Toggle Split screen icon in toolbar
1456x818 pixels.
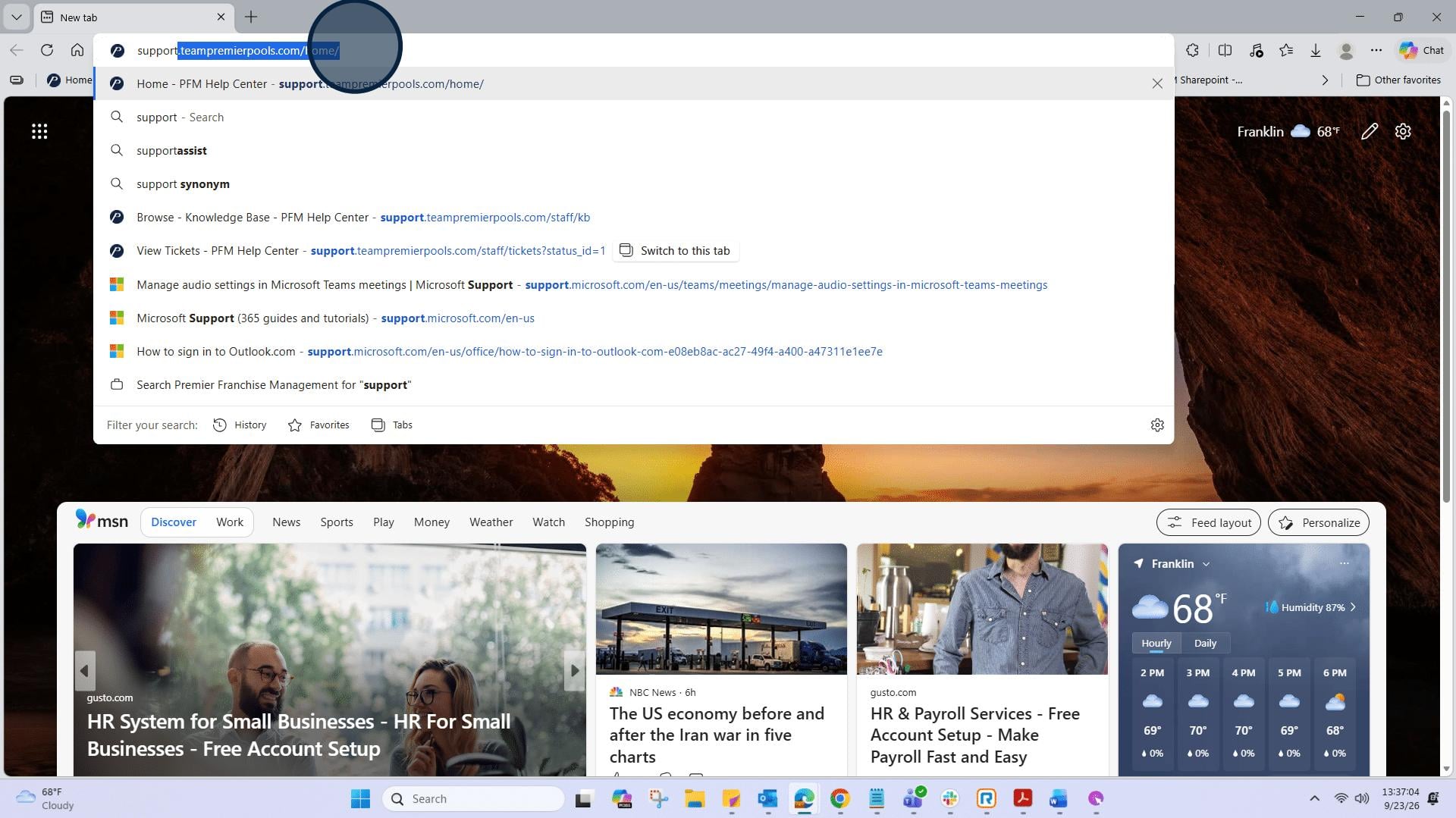click(1225, 50)
